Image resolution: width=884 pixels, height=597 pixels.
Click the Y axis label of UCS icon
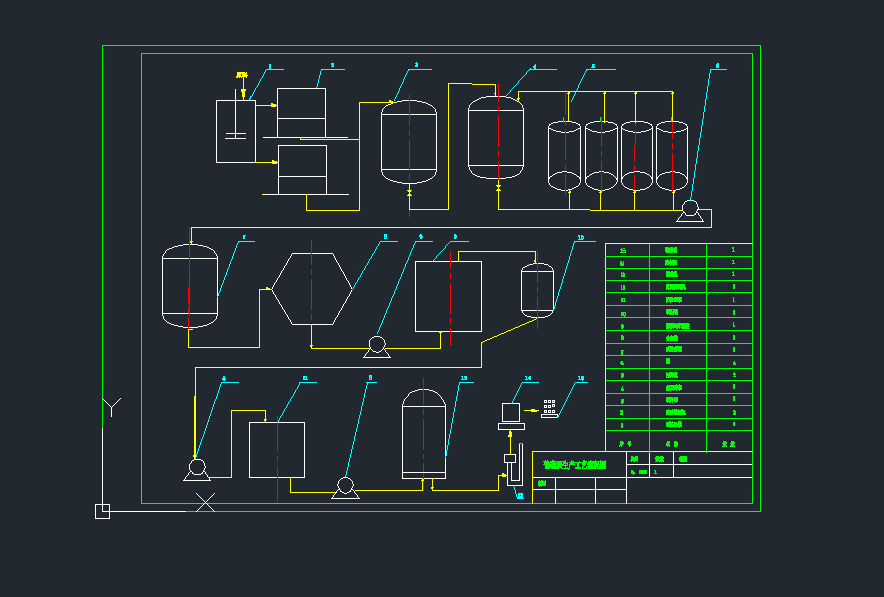coord(112,407)
